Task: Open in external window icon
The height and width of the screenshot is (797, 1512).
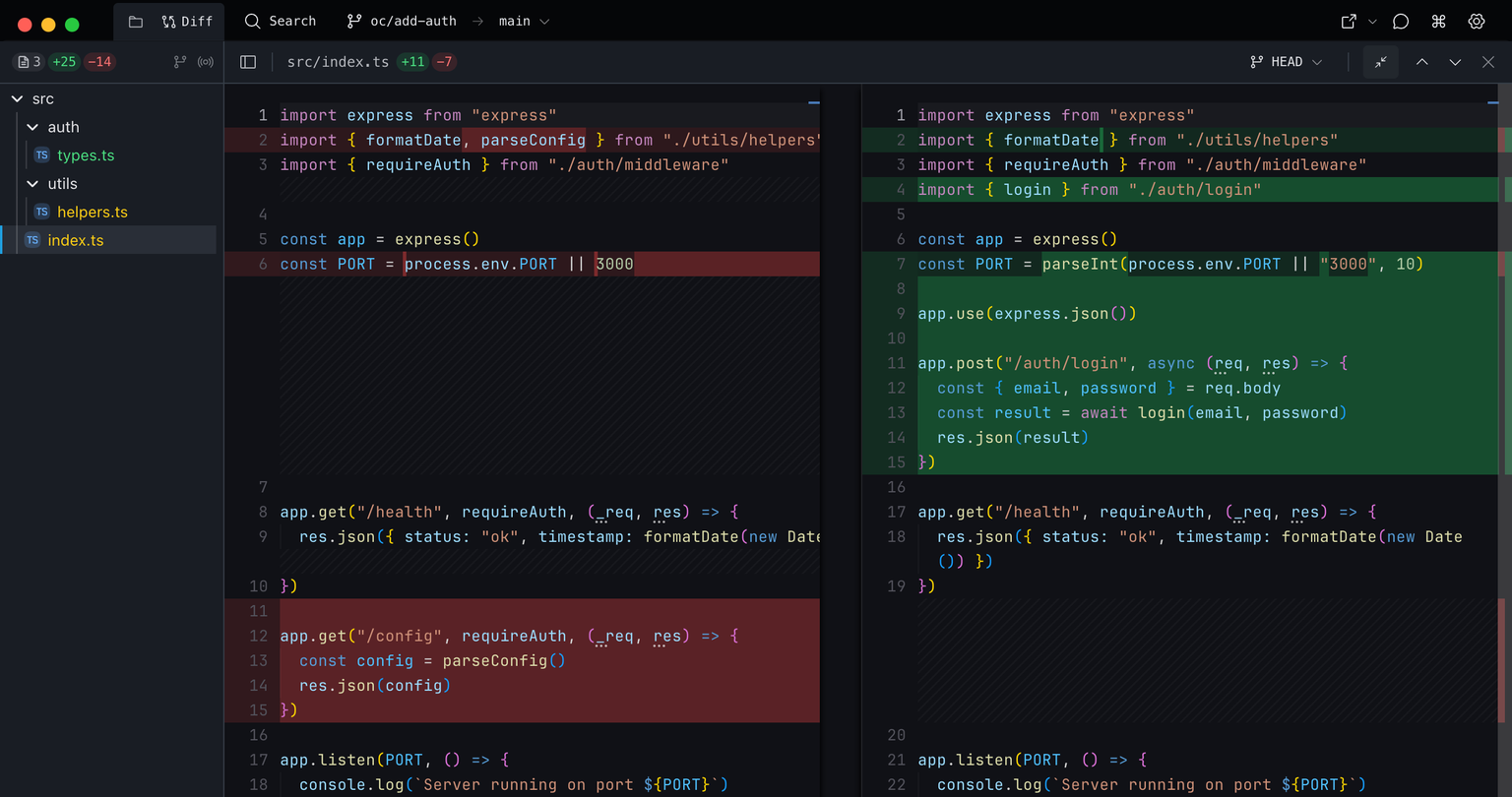Action: [x=1349, y=22]
